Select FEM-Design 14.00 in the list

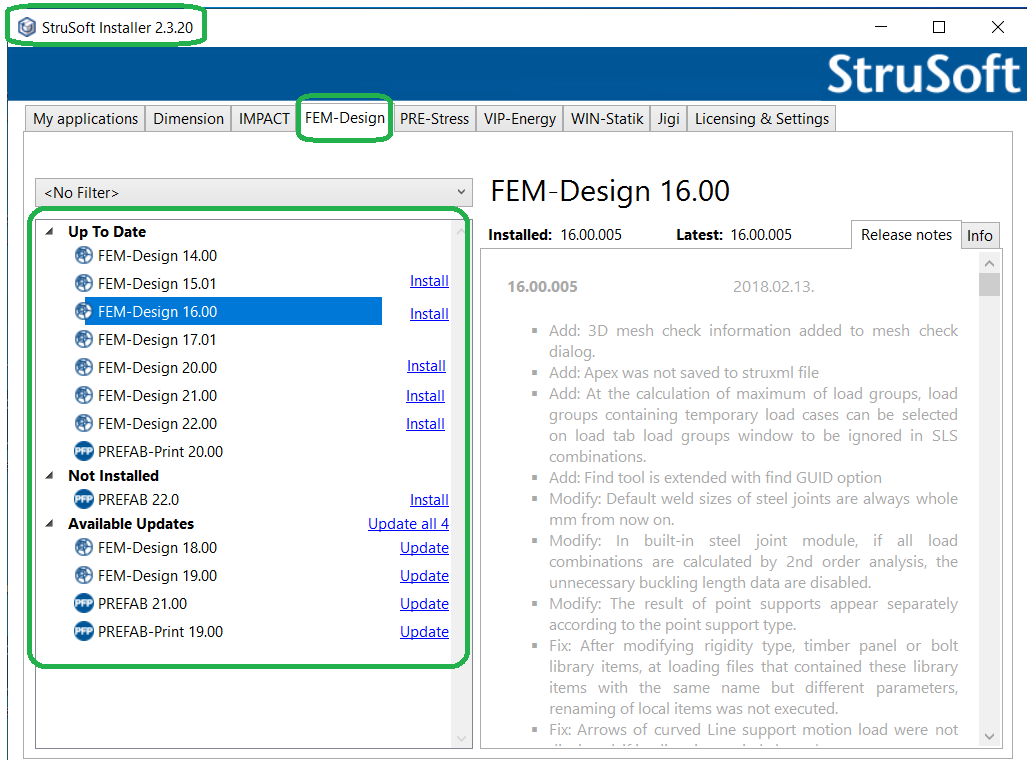(x=157, y=255)
